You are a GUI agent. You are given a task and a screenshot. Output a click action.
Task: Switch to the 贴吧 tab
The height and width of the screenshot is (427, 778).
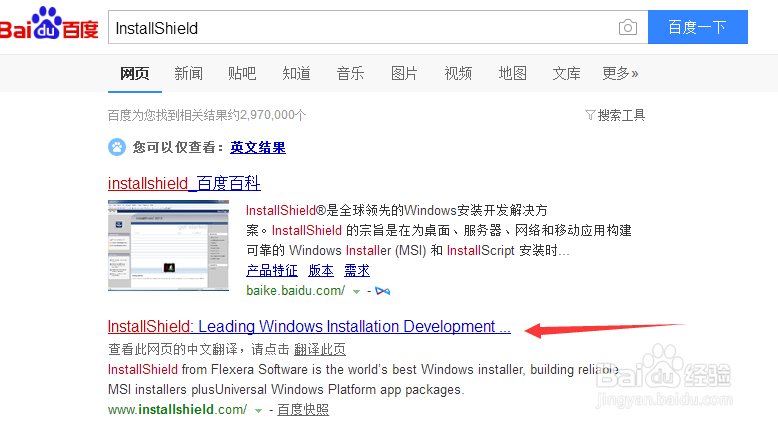pos(242,73)
